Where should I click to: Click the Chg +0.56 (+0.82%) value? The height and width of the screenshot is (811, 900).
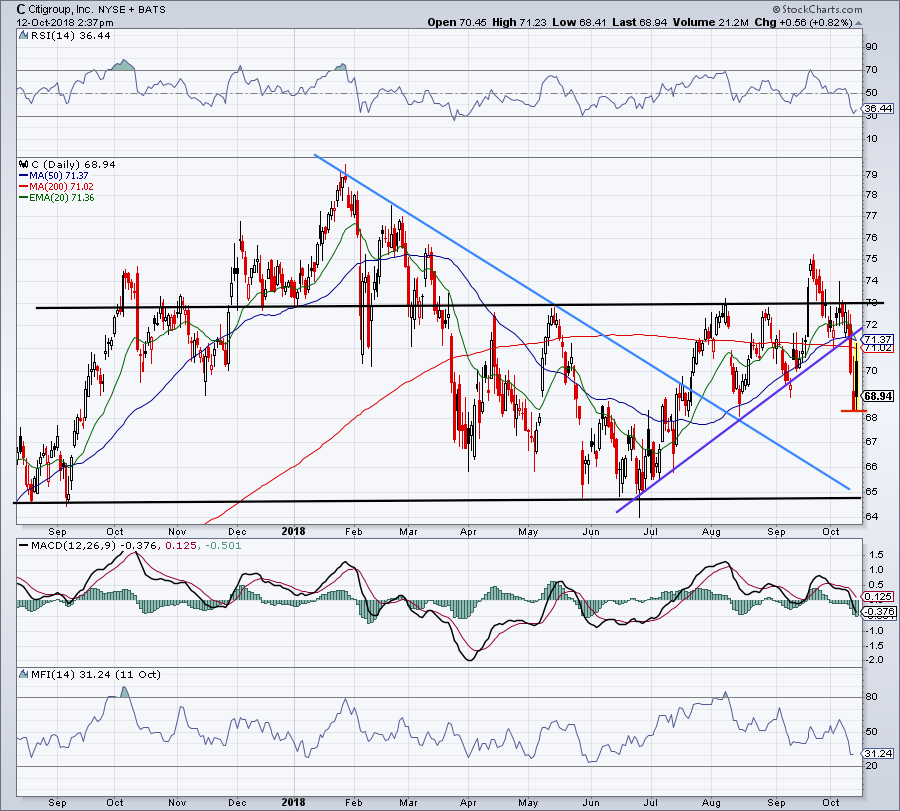coord(804,22)
